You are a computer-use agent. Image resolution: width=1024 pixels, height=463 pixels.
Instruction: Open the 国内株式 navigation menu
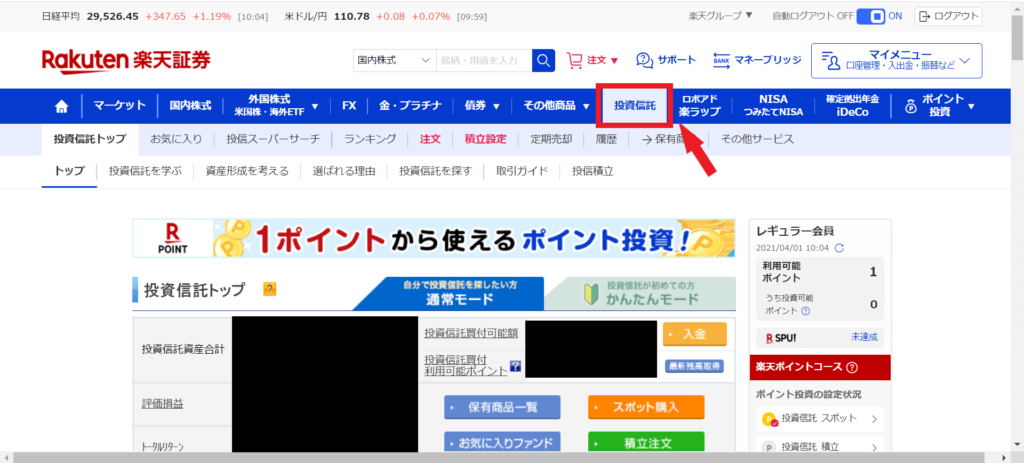coord(190,106)
